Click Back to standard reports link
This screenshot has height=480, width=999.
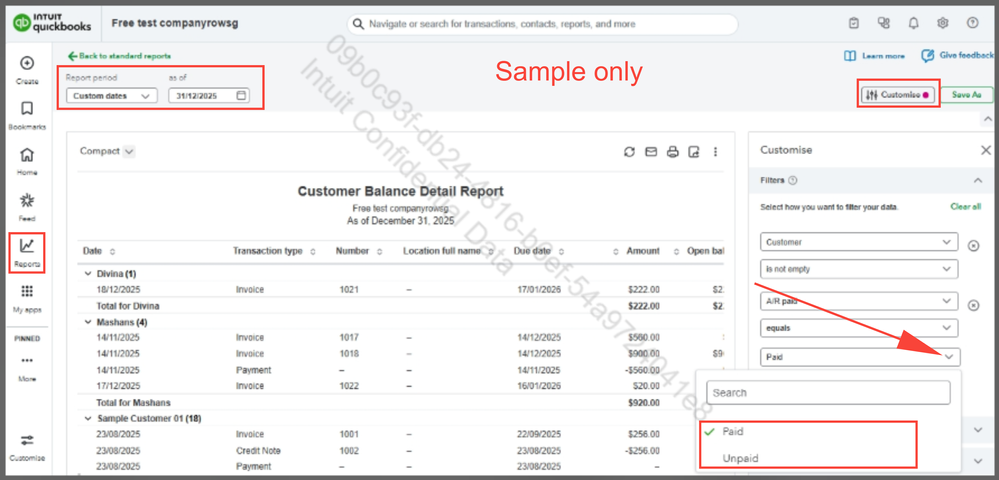click(x=119, y=56)
